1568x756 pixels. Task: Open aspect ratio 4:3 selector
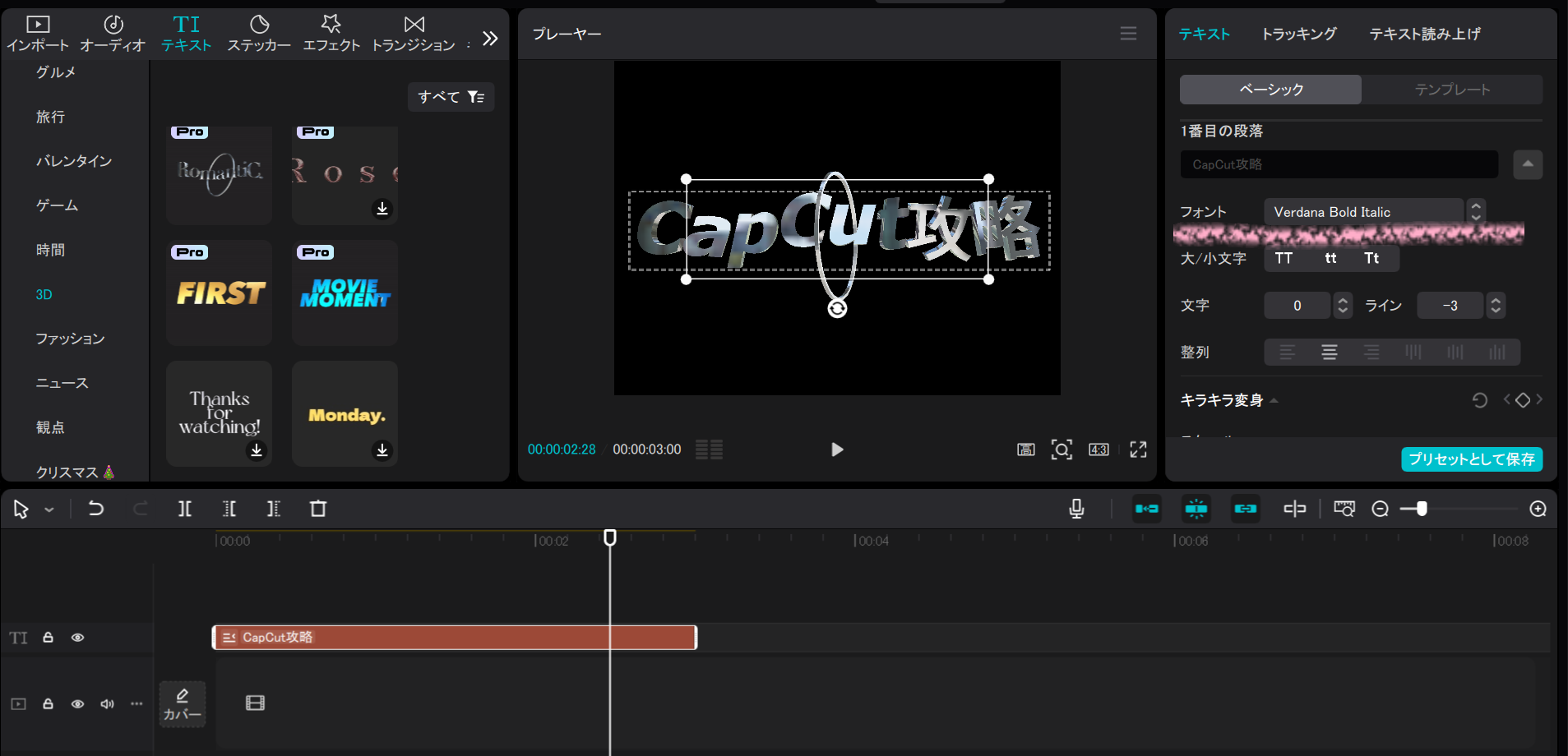coord(1099,449)
